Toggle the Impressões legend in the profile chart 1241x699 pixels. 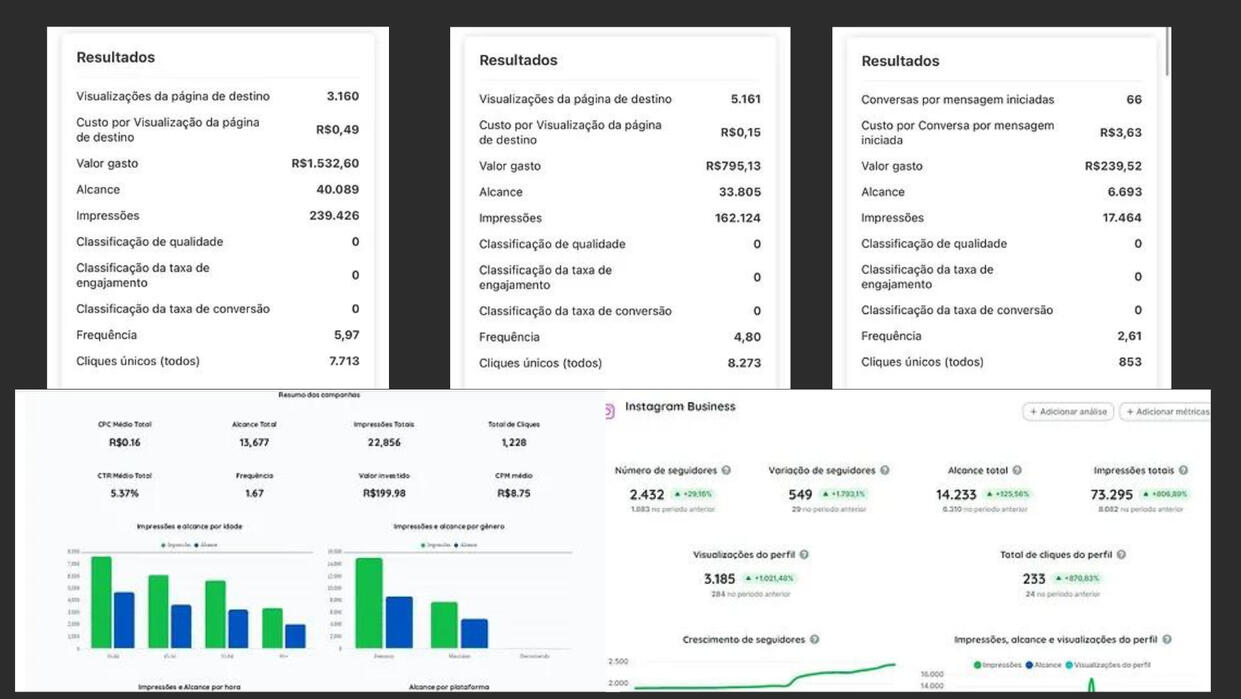(x=997, y=665)
